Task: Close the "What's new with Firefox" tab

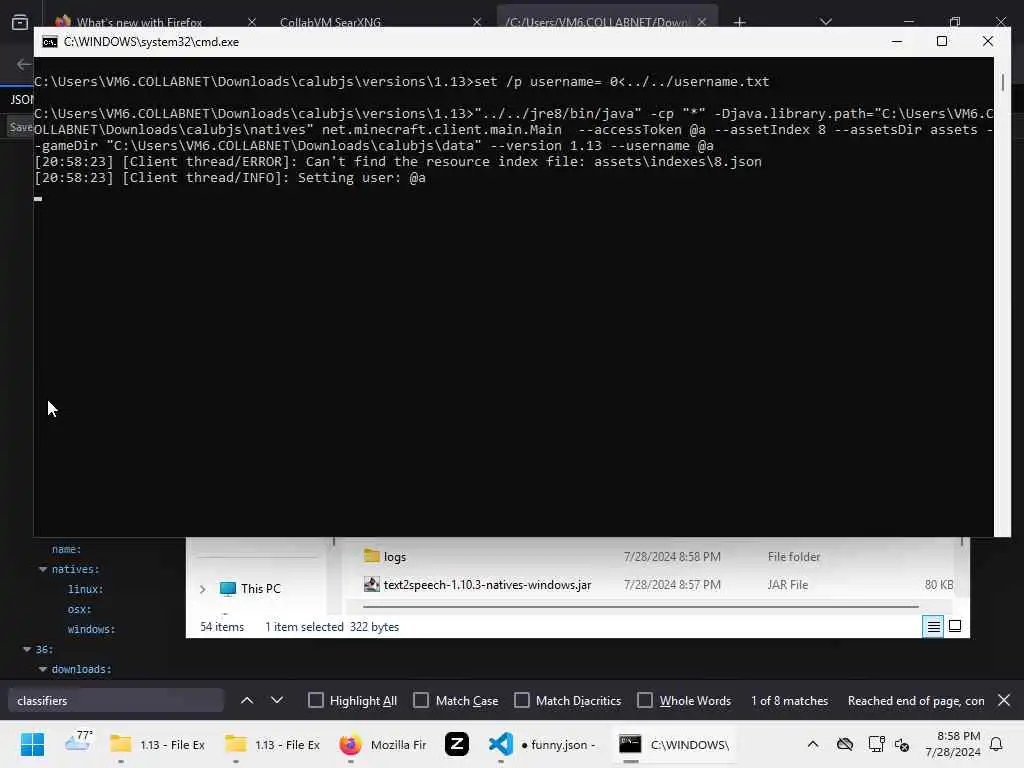Action: tap(251, 22)
